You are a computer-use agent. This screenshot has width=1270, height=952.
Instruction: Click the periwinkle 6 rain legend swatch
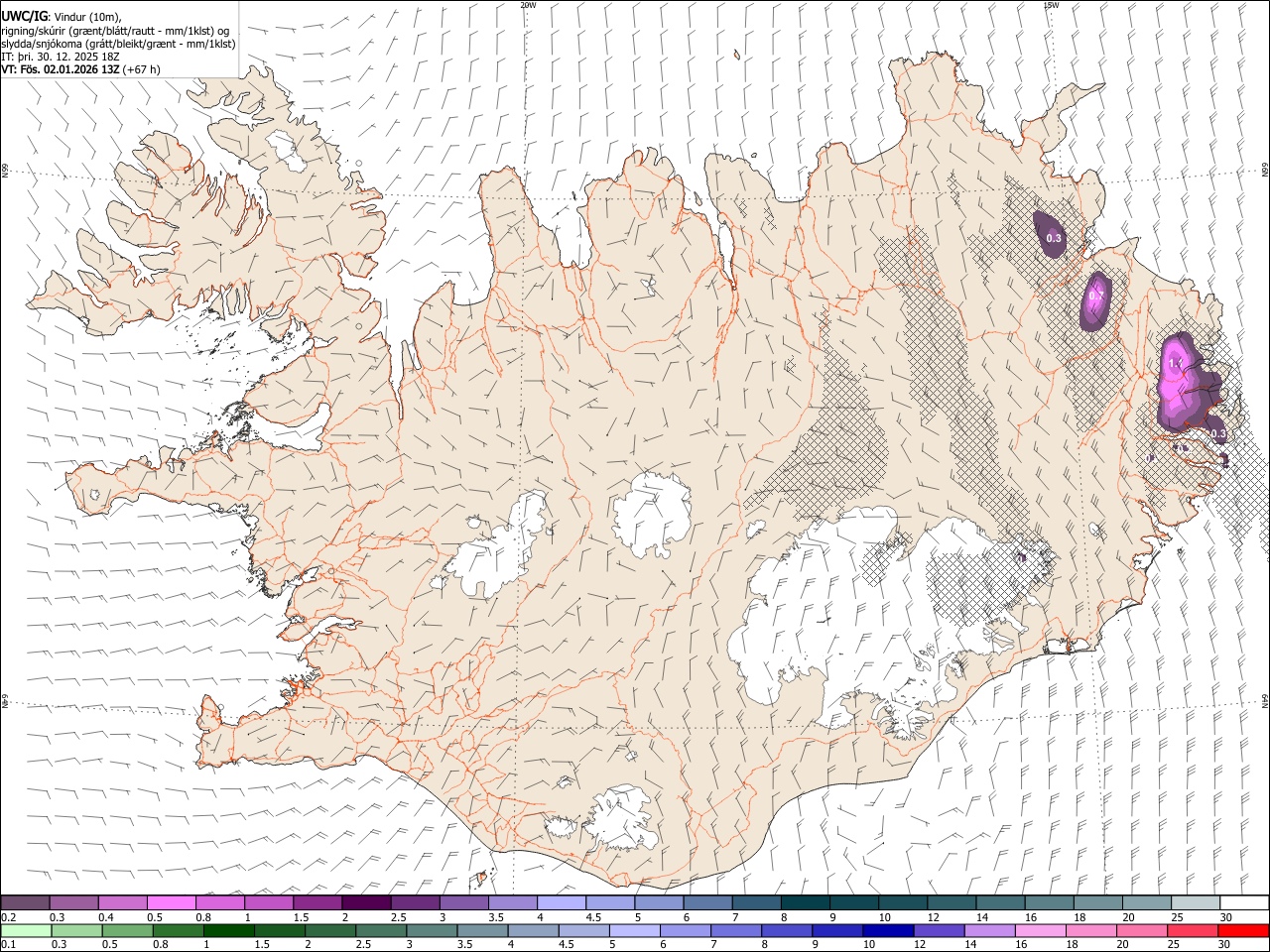point(686,930)
